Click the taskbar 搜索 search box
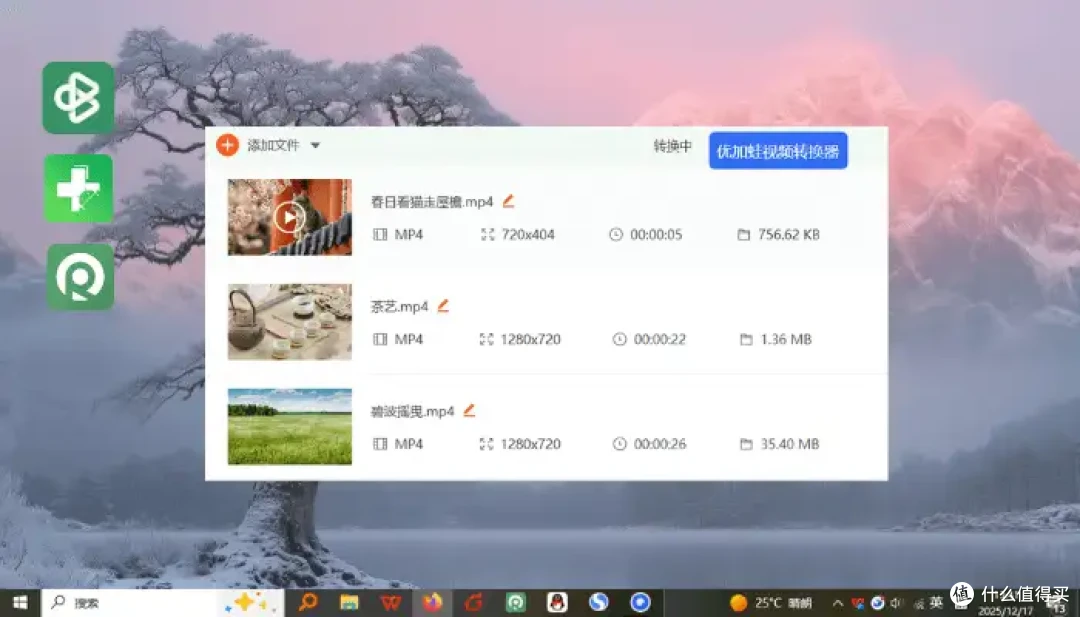1080x617 pixels. click(x=163, y=603)
